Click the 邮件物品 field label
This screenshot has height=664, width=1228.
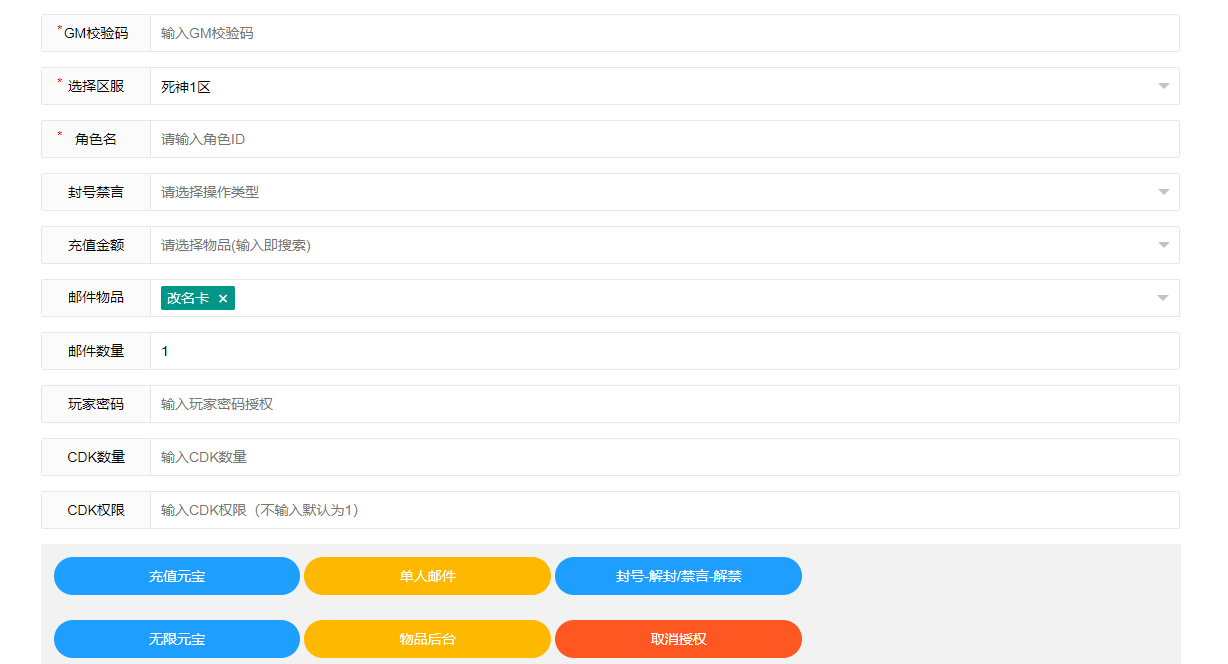pyautogui.click(x=96, y=298)
